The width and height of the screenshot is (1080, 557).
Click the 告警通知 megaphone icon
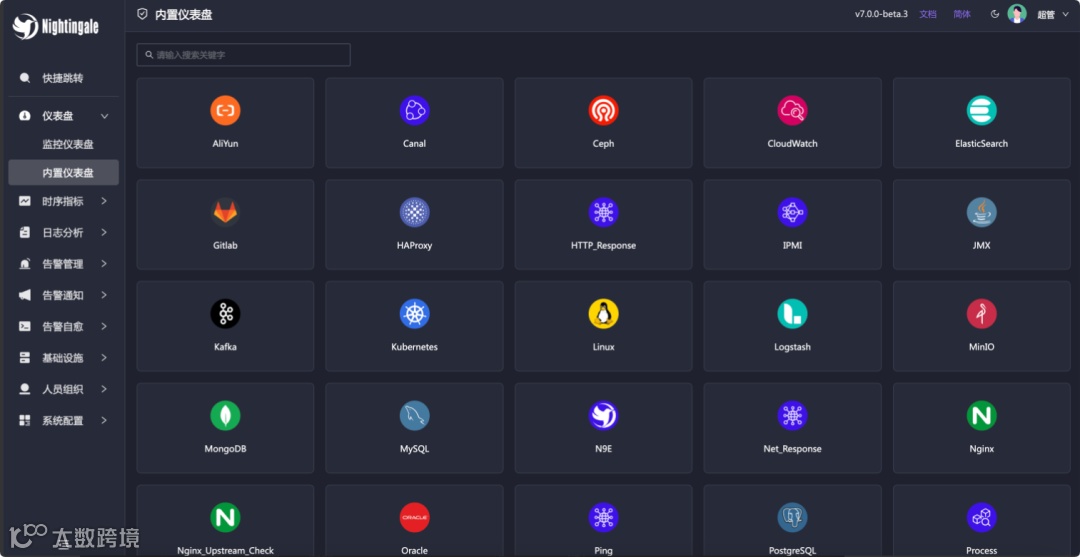click(25, 295)
